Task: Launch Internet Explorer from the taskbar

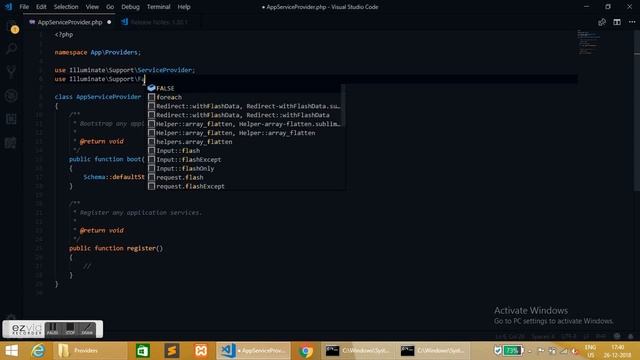Action: click(38, 351)
